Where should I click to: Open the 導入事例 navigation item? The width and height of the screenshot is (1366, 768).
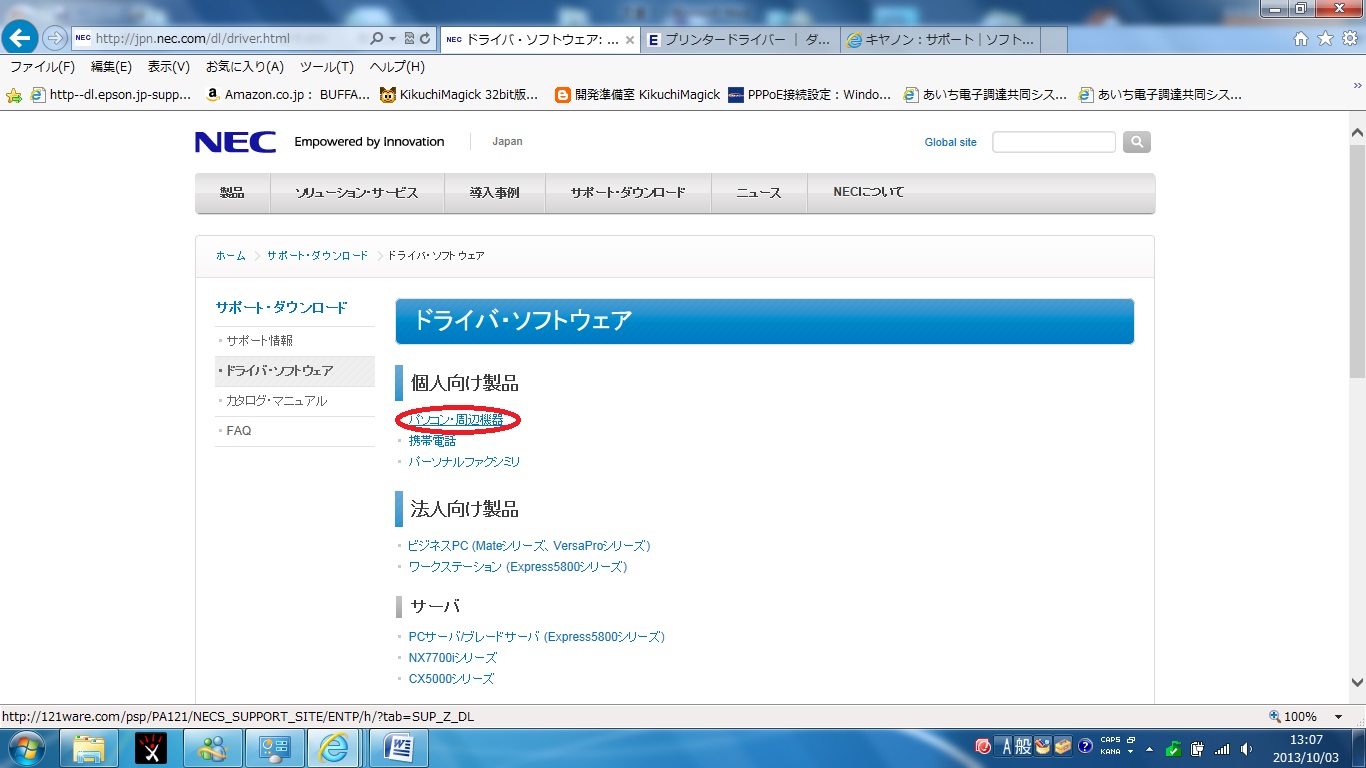(x=495, y=192)
